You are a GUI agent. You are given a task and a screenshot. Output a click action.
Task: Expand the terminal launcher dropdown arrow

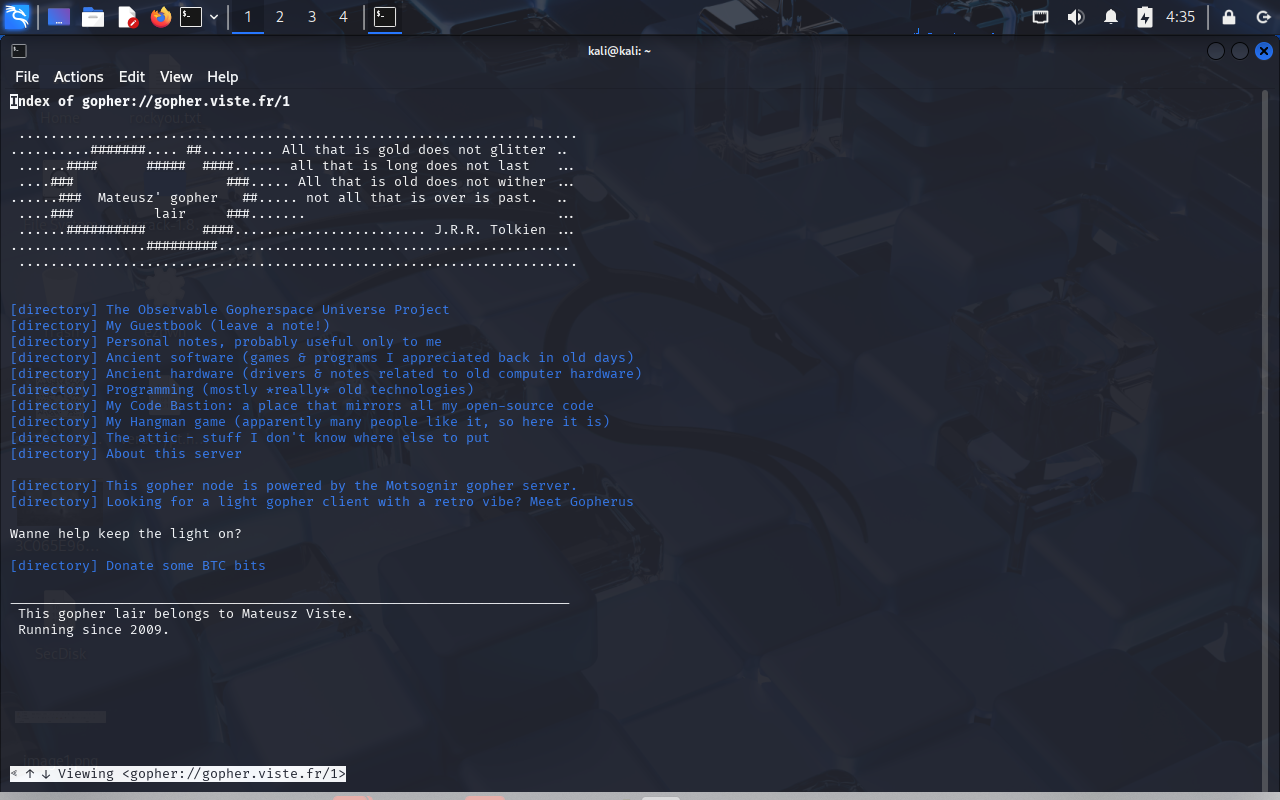[x=214, y=17]
